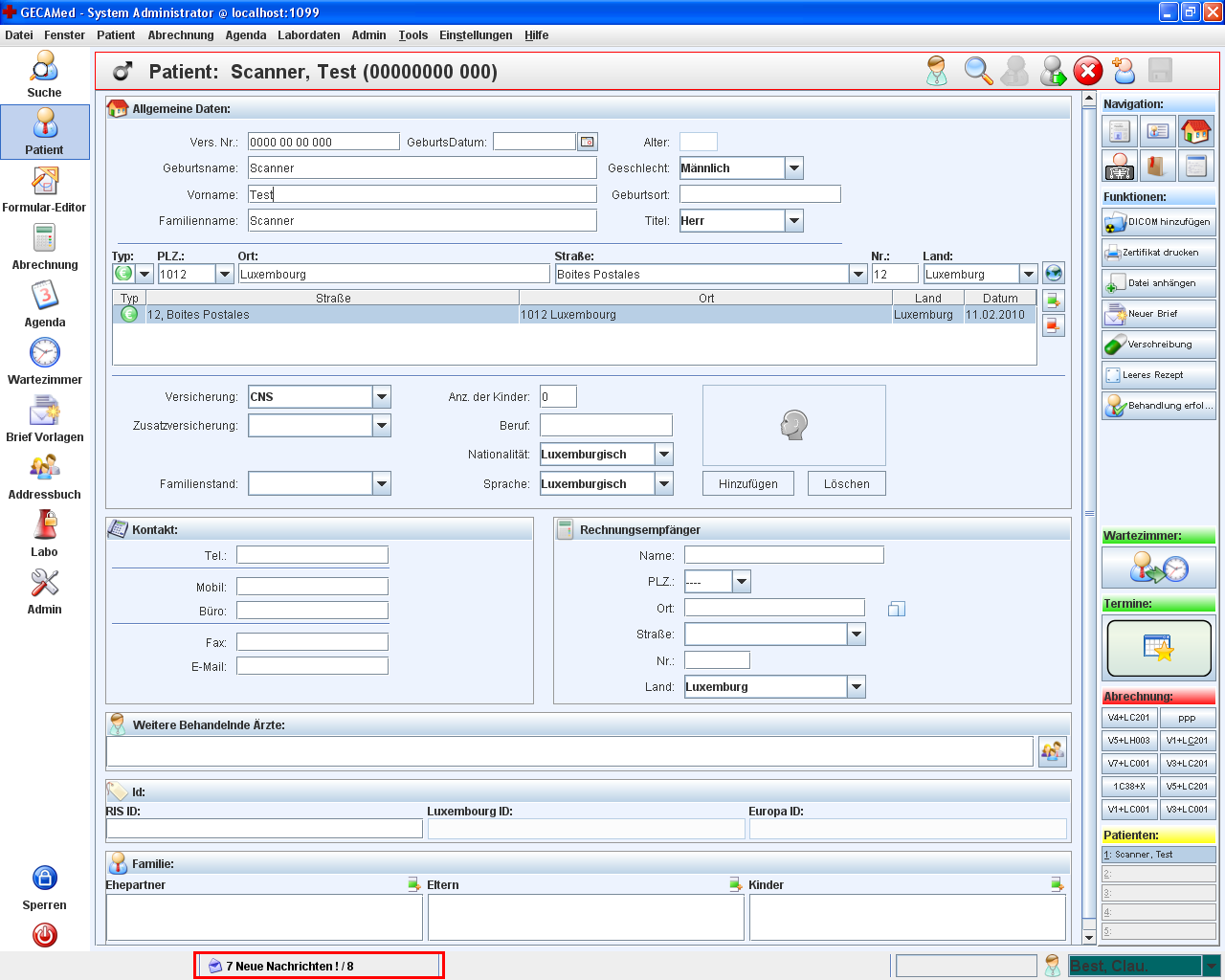1225x980 pixels.
Task: Click the Addressbuch sidebar icon
Action: tap(44, 468)
